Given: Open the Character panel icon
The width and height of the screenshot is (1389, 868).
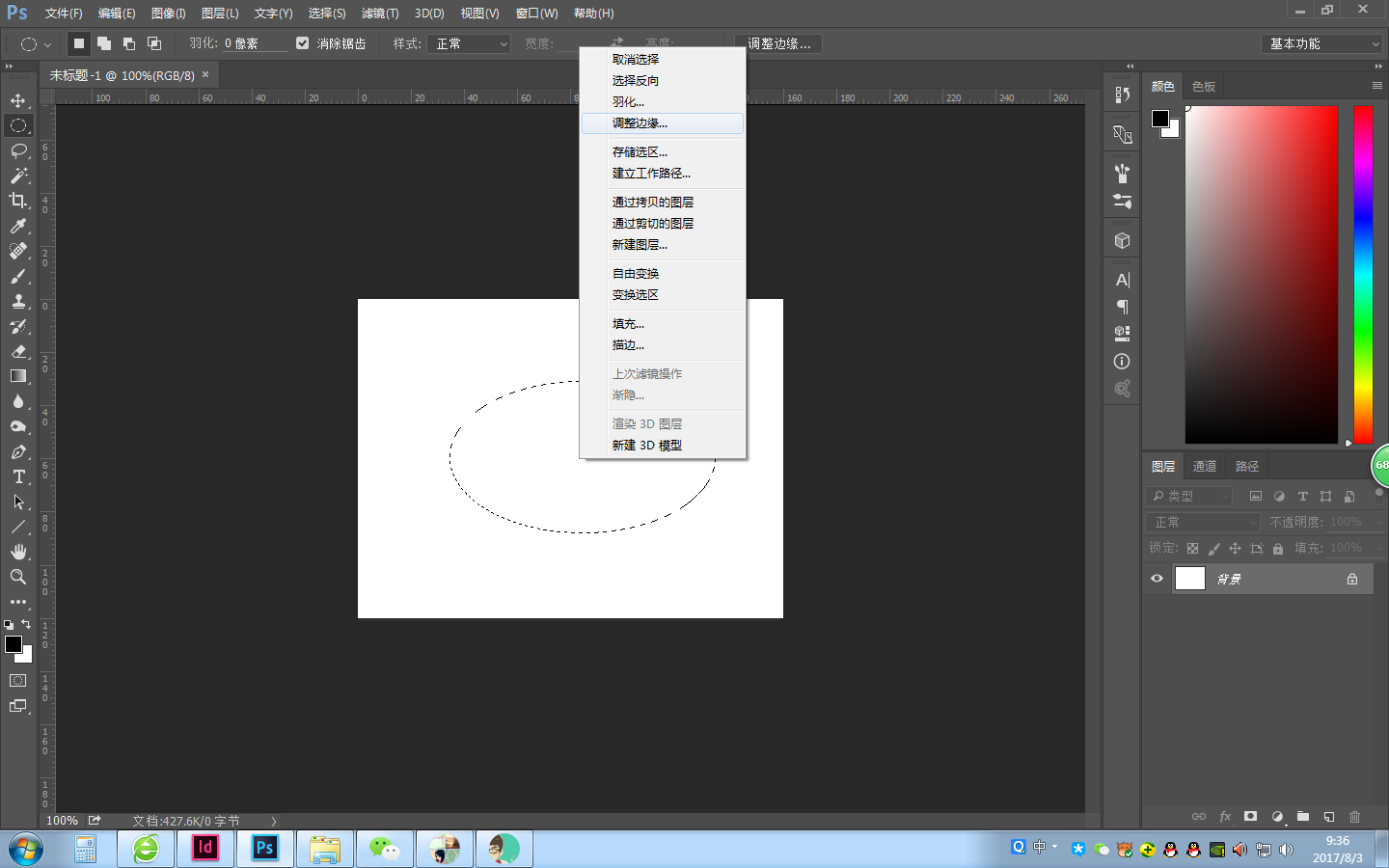Looking at the screenshot, I should pyautogui.click(x=1122, y=280).
